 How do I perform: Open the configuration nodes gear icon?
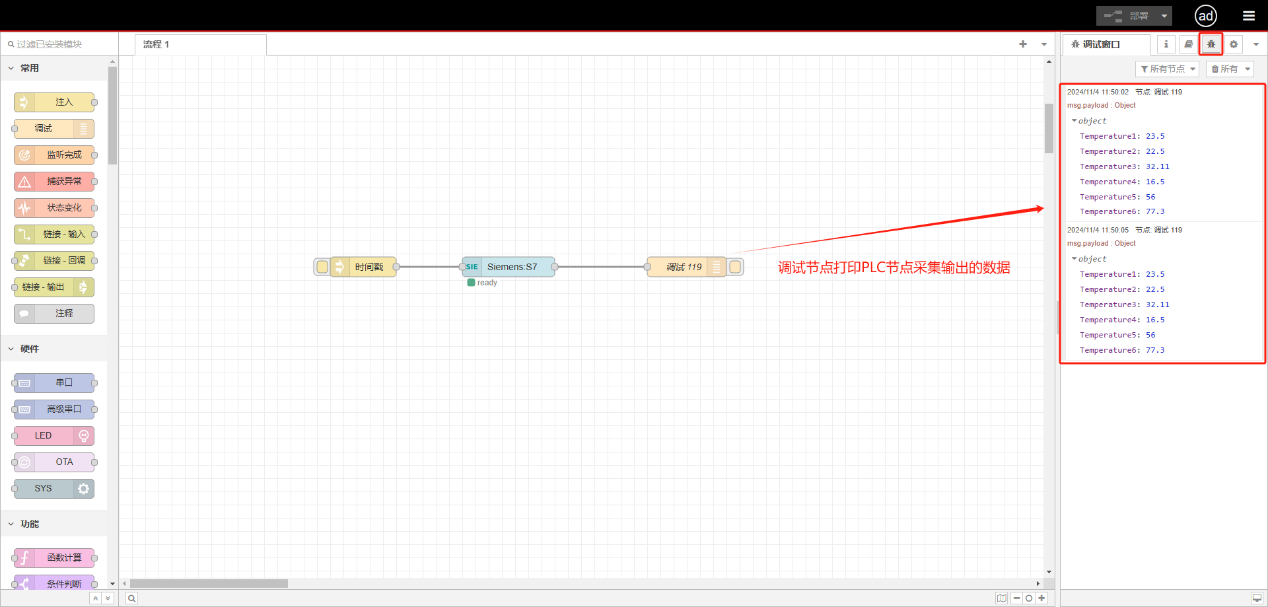(x=1234, y=44)
